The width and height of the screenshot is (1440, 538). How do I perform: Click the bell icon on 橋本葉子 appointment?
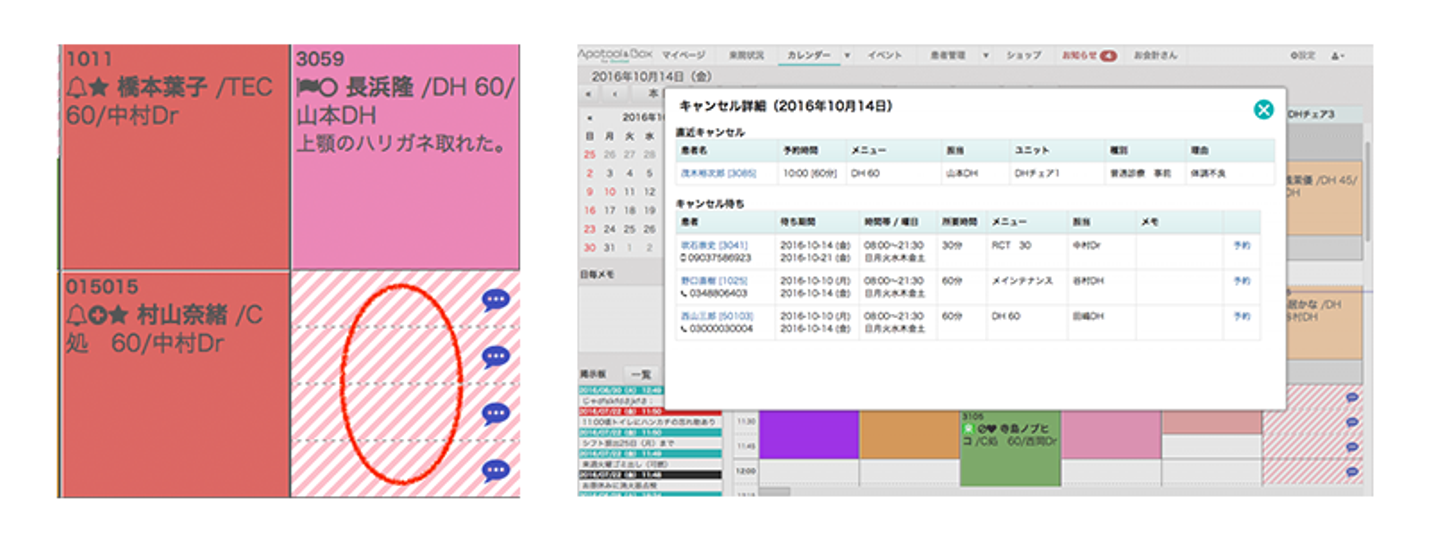[75, 88]
